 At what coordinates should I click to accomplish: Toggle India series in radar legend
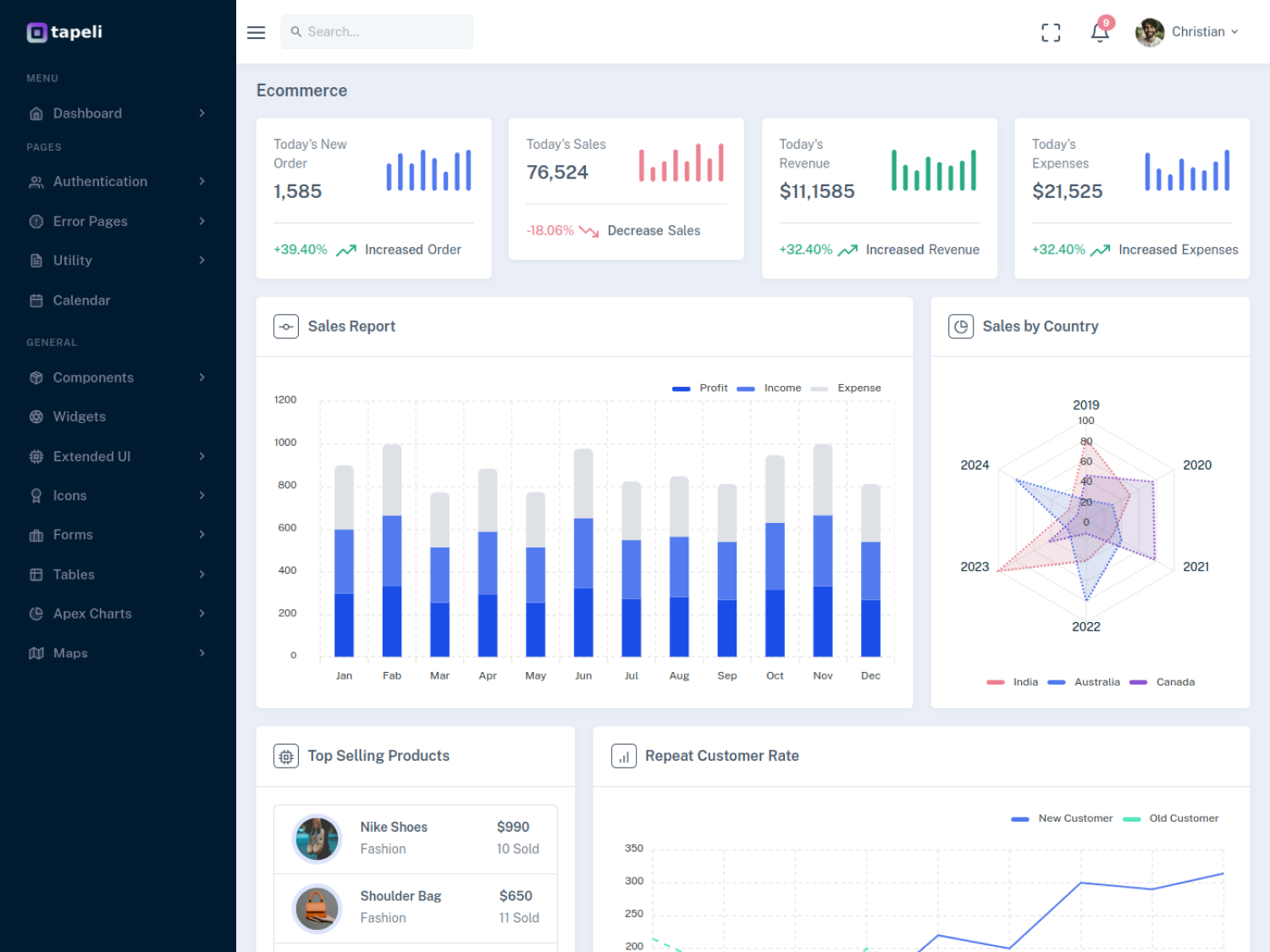[1013, 682]
